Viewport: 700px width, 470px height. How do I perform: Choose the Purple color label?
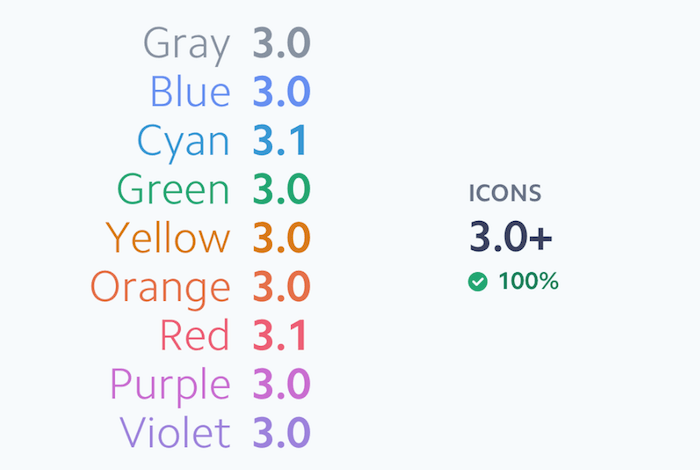[x=170, y=384]
